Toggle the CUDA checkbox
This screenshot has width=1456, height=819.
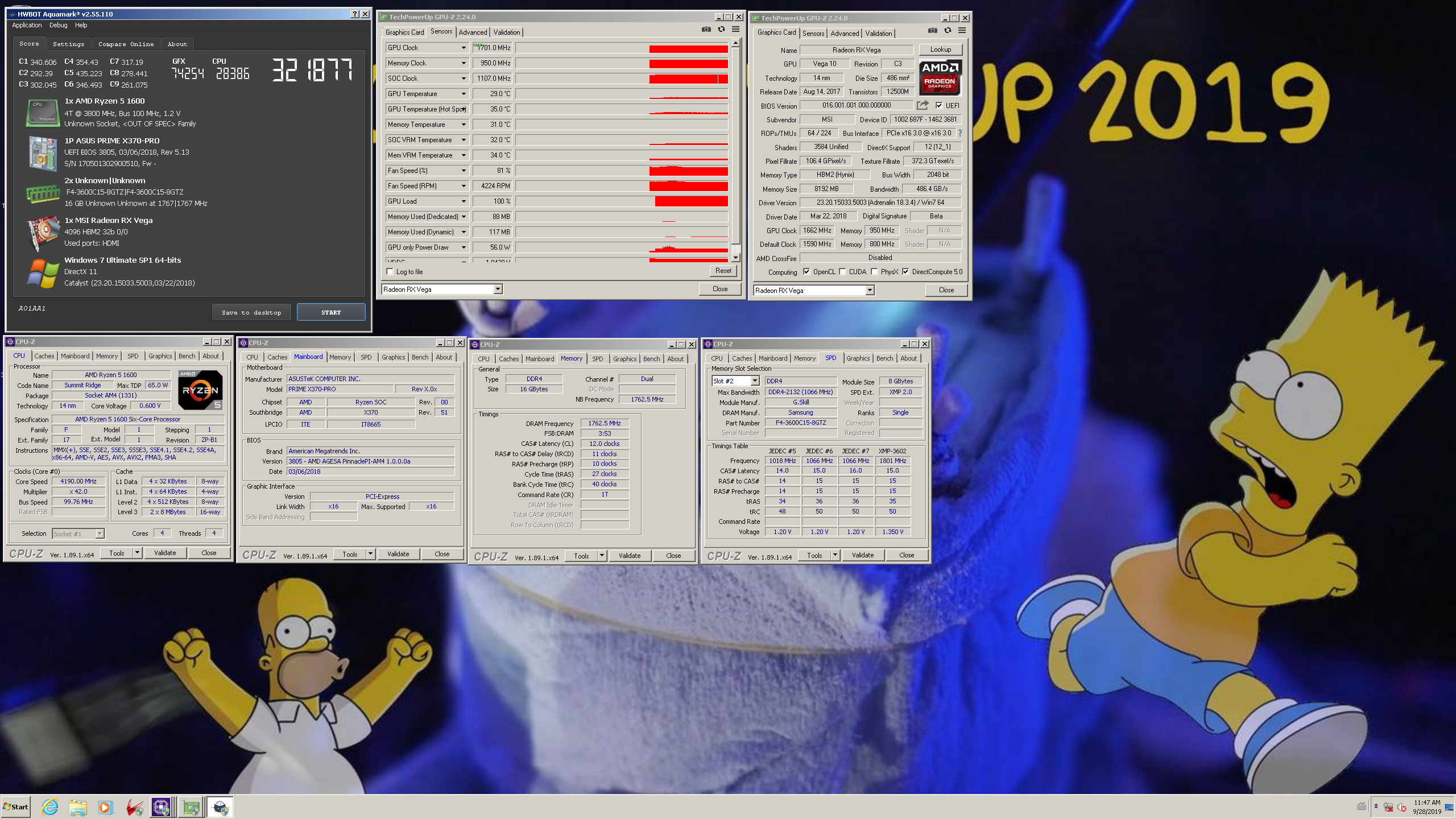[x=842, y=272]
